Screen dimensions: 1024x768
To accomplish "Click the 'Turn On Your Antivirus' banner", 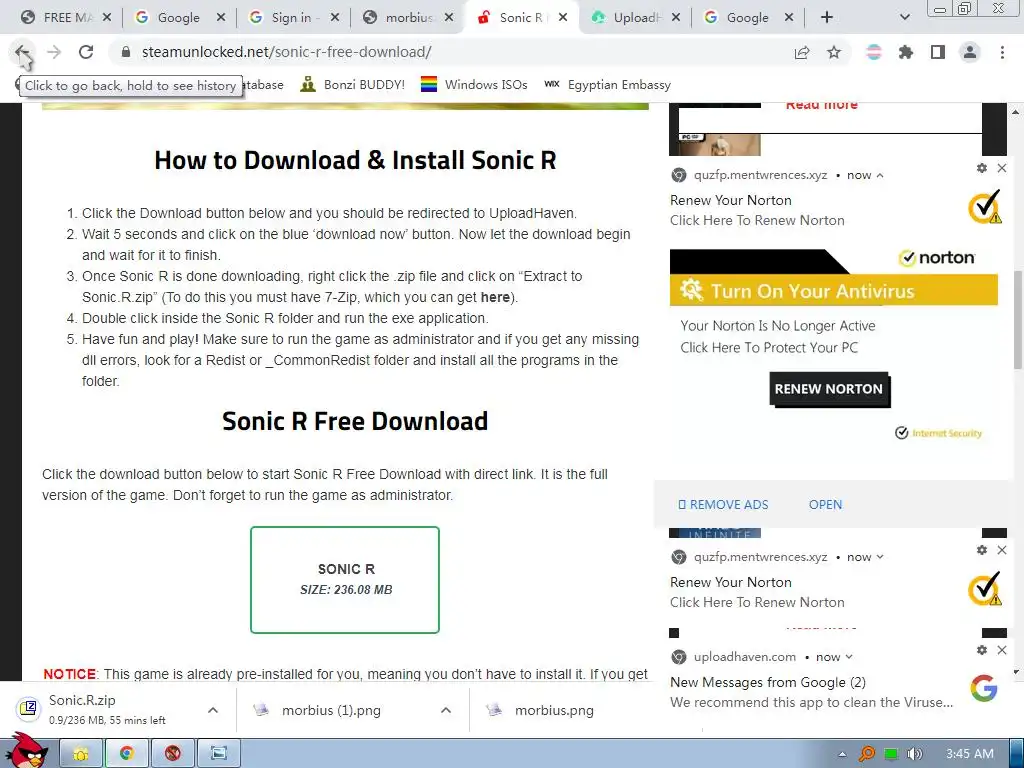I will click(833, 291).
